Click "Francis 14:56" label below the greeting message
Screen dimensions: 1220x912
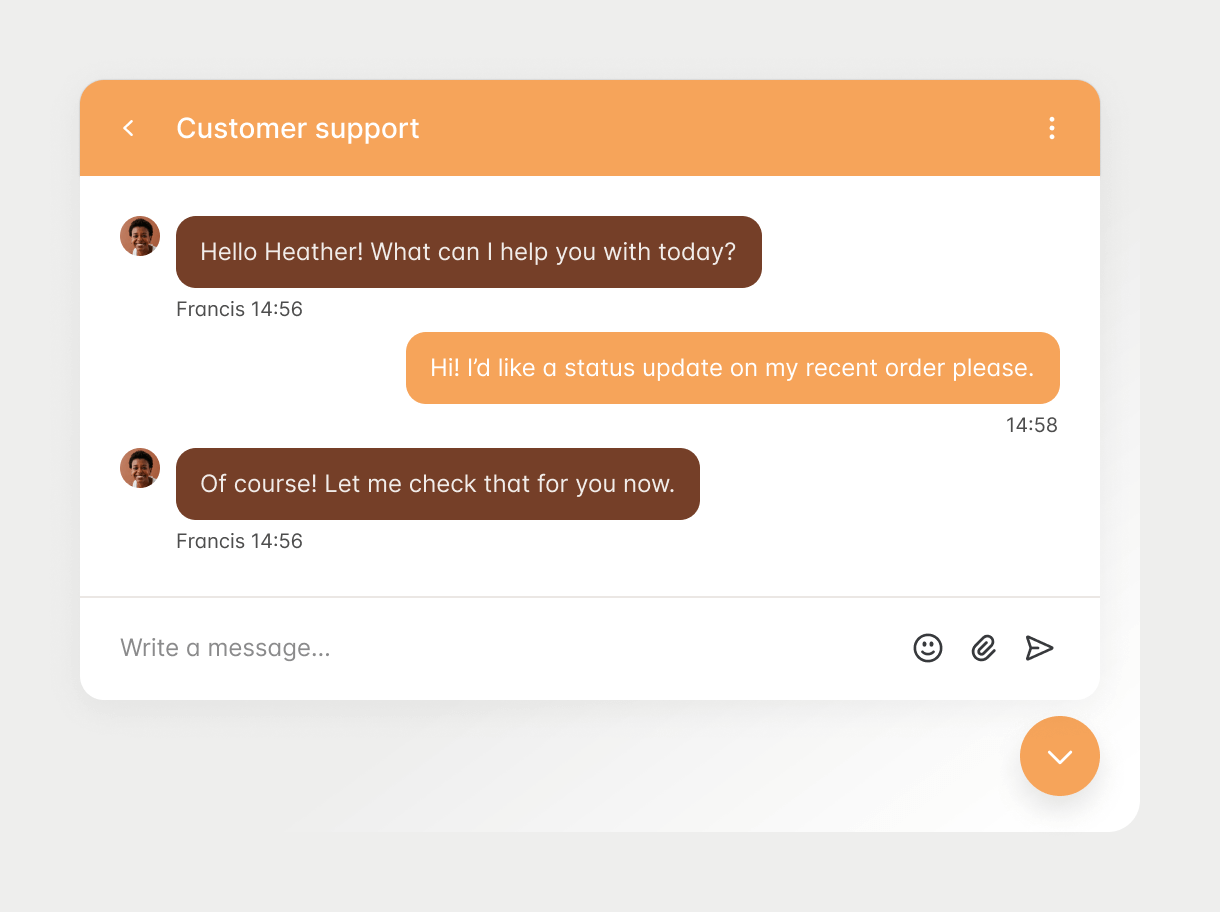pos(239,309)
